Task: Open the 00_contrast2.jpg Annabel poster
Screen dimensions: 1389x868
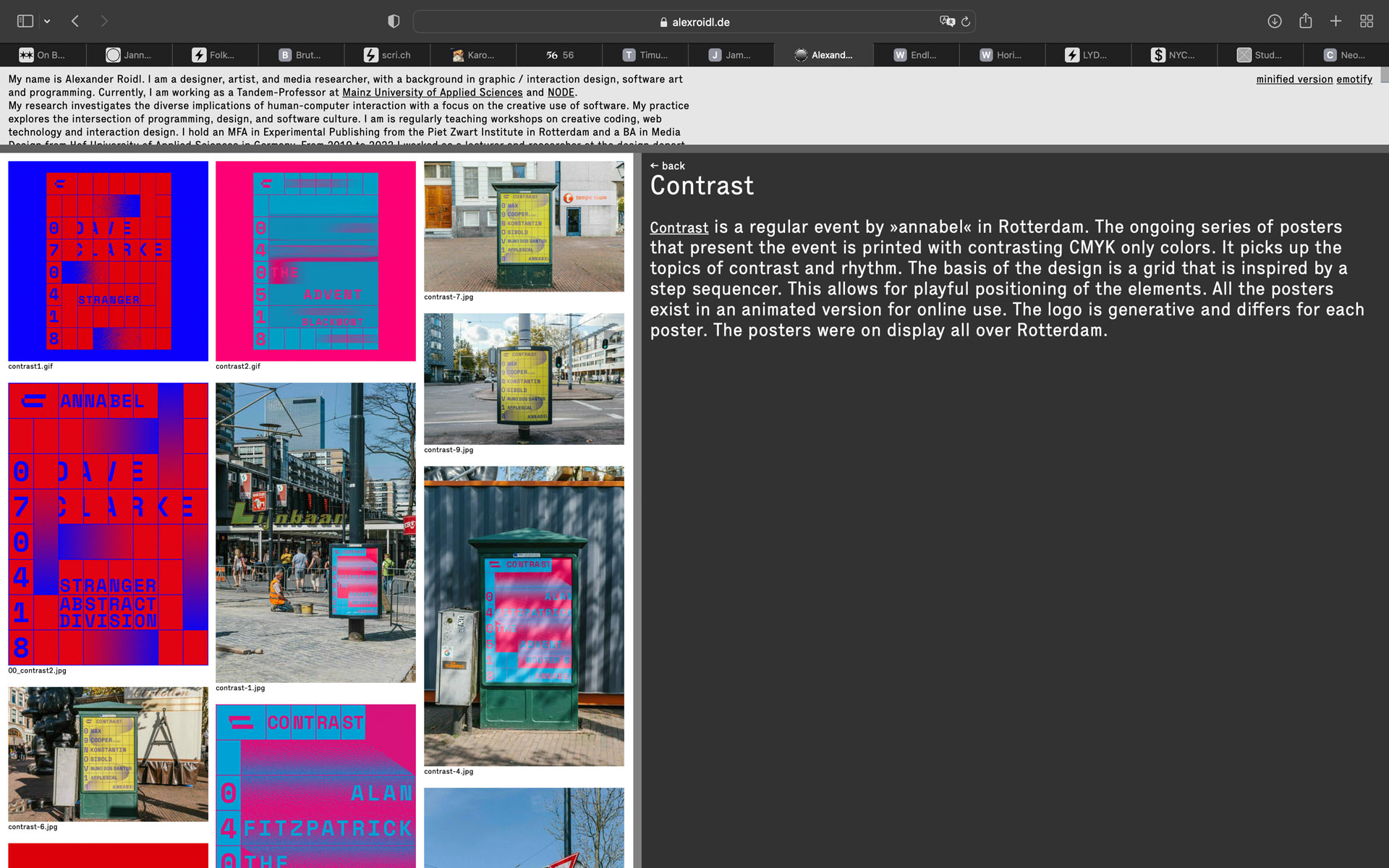Action: (x=108, y=524)
